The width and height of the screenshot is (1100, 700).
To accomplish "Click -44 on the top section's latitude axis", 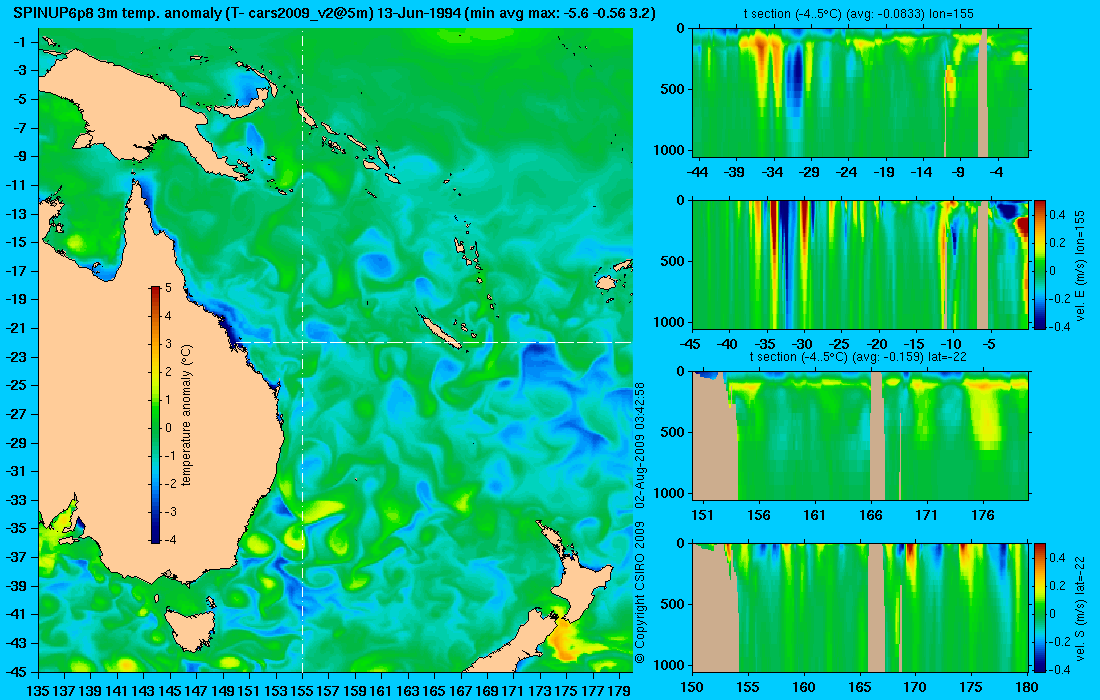I will (x=697, y=172).
